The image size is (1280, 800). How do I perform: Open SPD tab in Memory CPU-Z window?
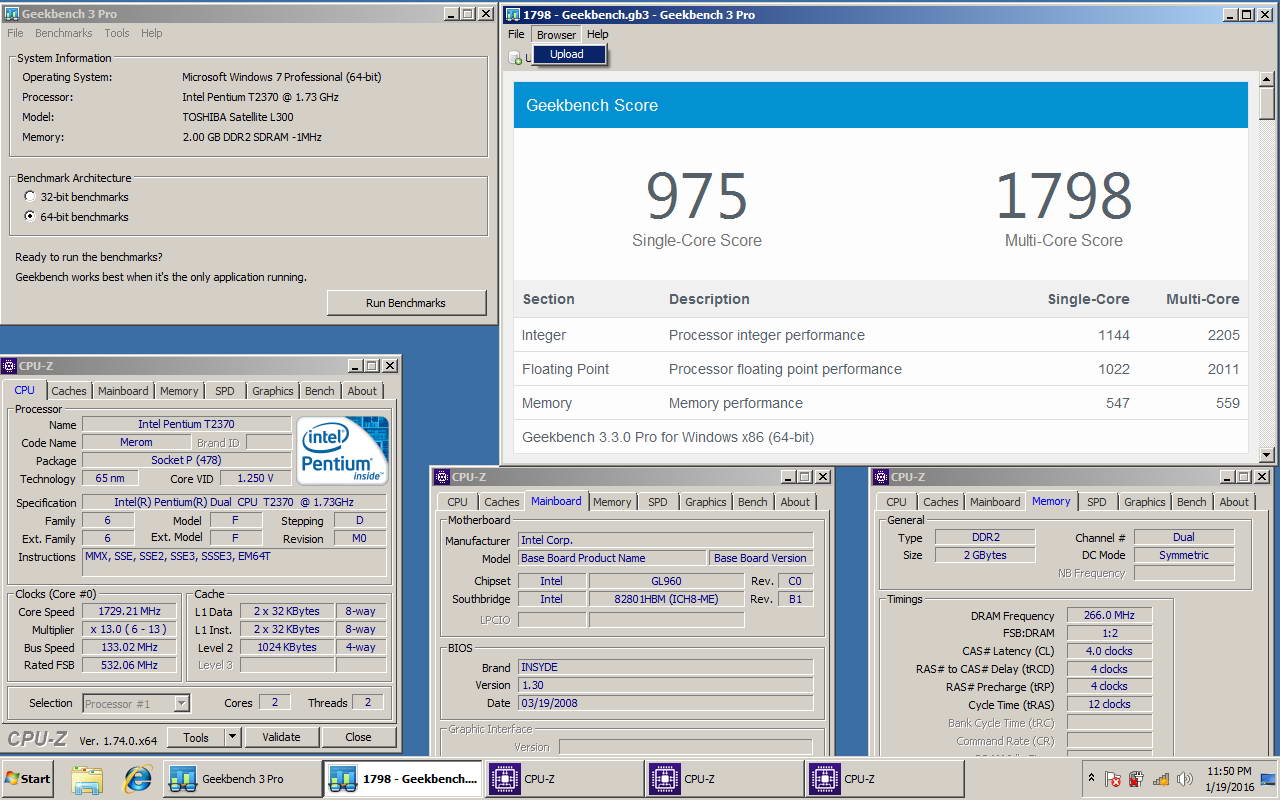(1097, 502)
